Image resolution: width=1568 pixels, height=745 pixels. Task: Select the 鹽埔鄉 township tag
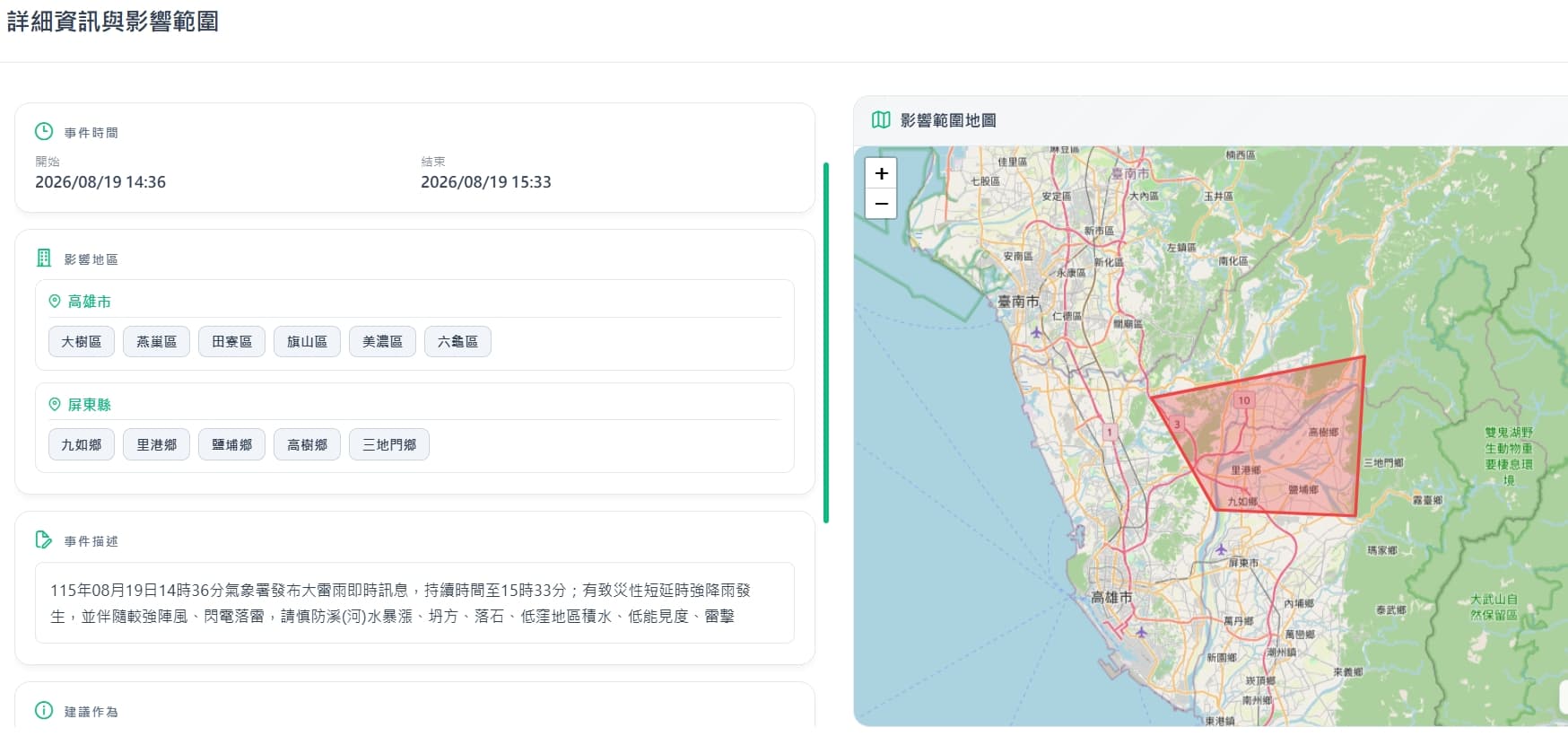[x=232, y=444]
